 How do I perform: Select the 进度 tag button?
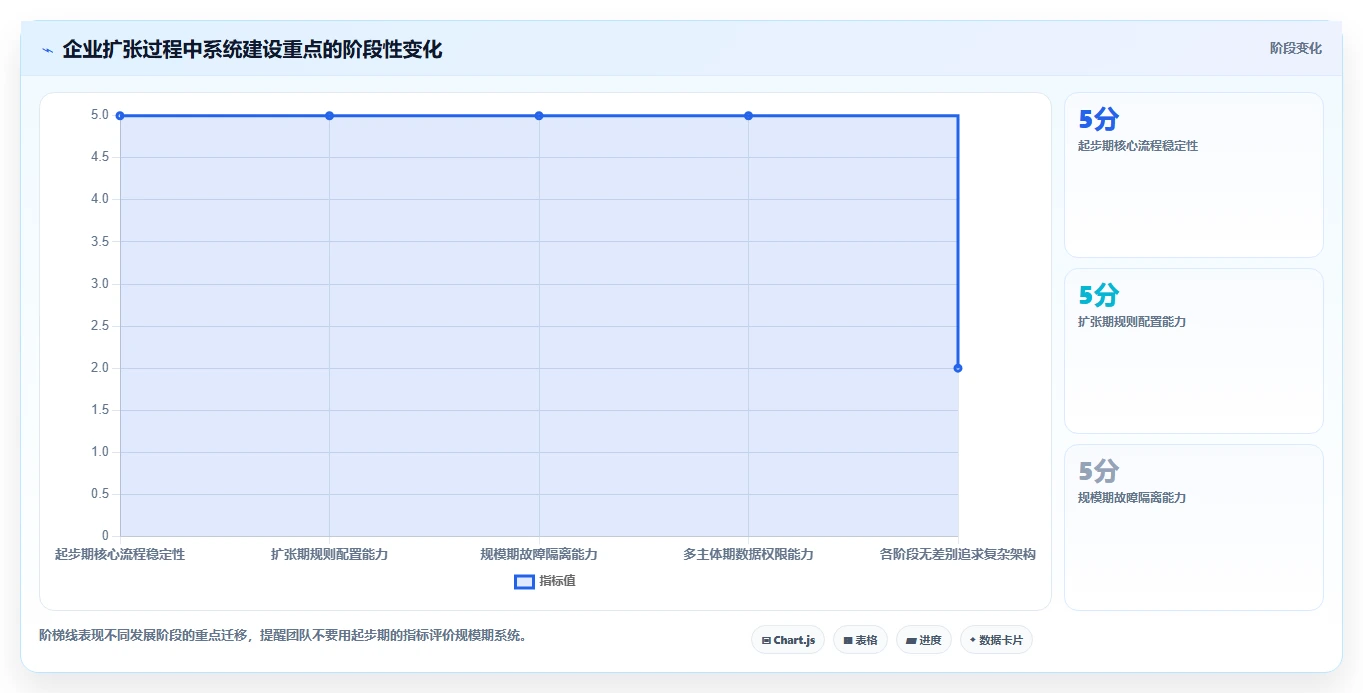point(924,640)
